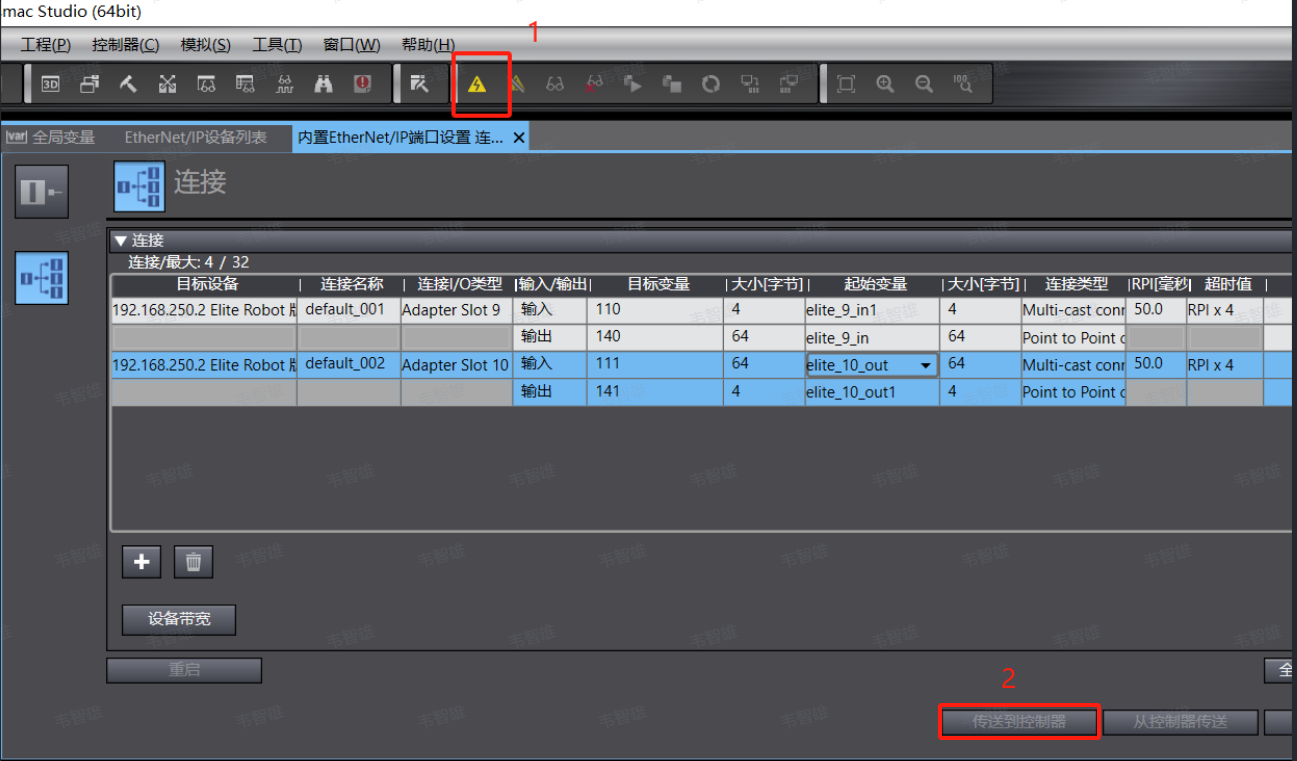Click the 设备带宽 button
This screenshot has height=761, width=1297.
(179, 619)
